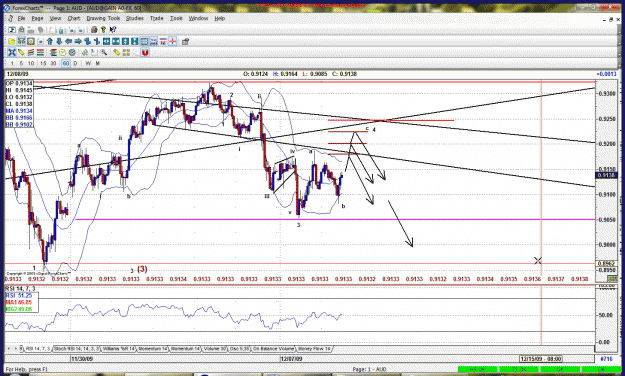Click the yellow highlighter icon
Image resolution: width=625 pixels, height=376 pixels.
pos(116,52)
